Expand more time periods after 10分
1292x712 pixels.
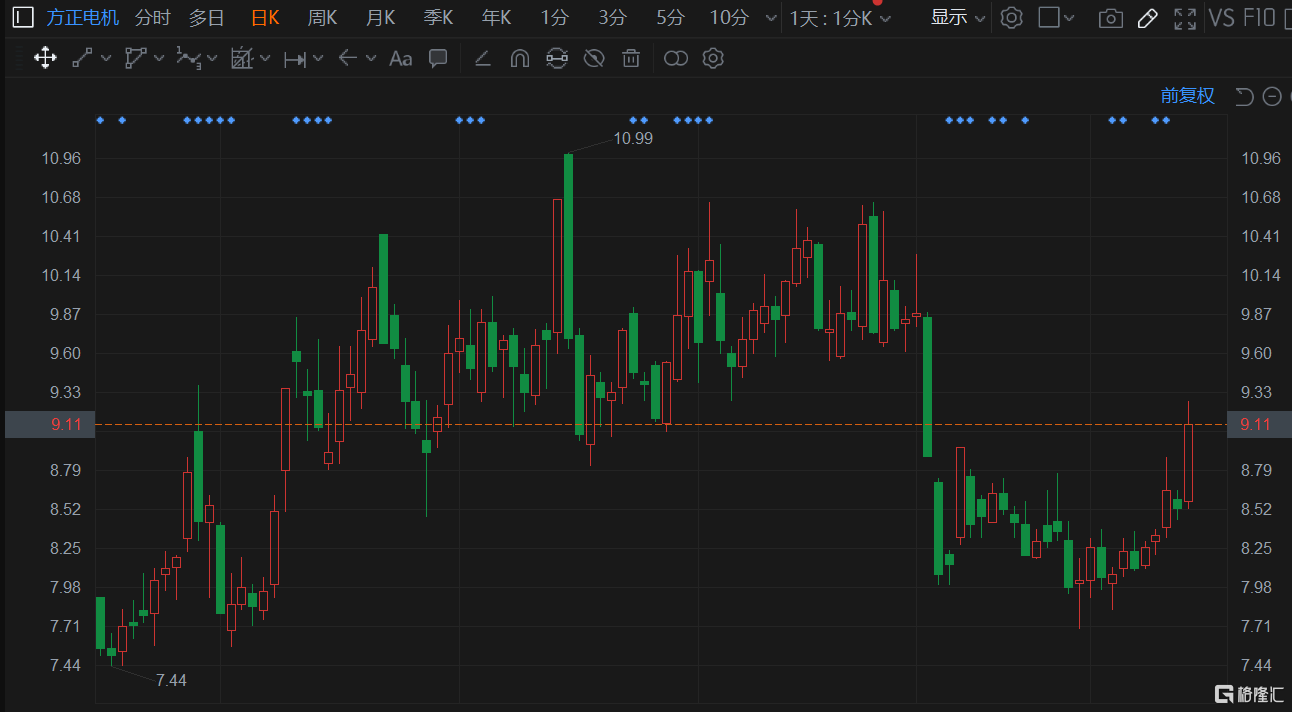pos(770,18)
